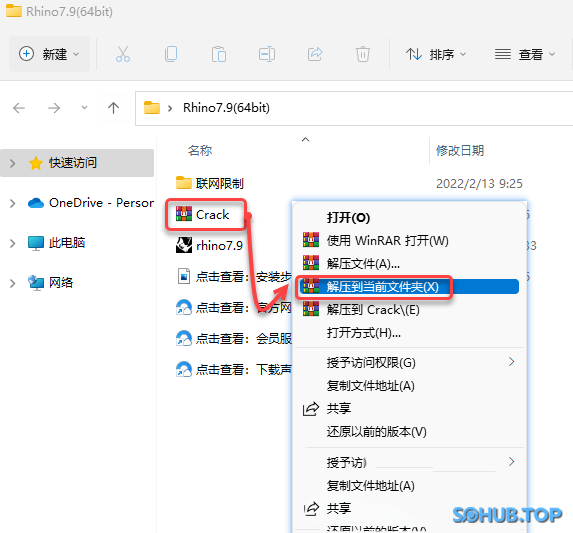Click the folder icon in address bar
Screen dimensions: 573x533
(x=152, y=108)
